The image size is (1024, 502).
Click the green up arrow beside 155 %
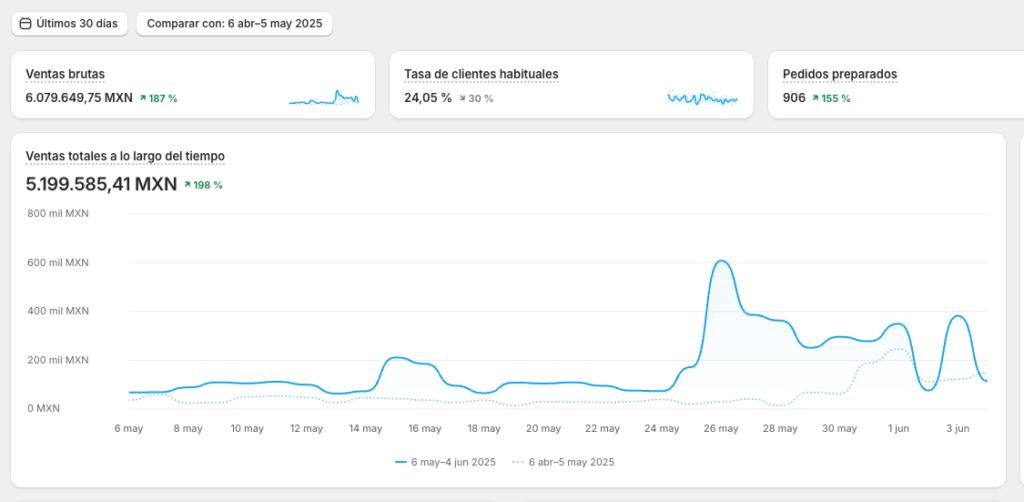point(816,98)
